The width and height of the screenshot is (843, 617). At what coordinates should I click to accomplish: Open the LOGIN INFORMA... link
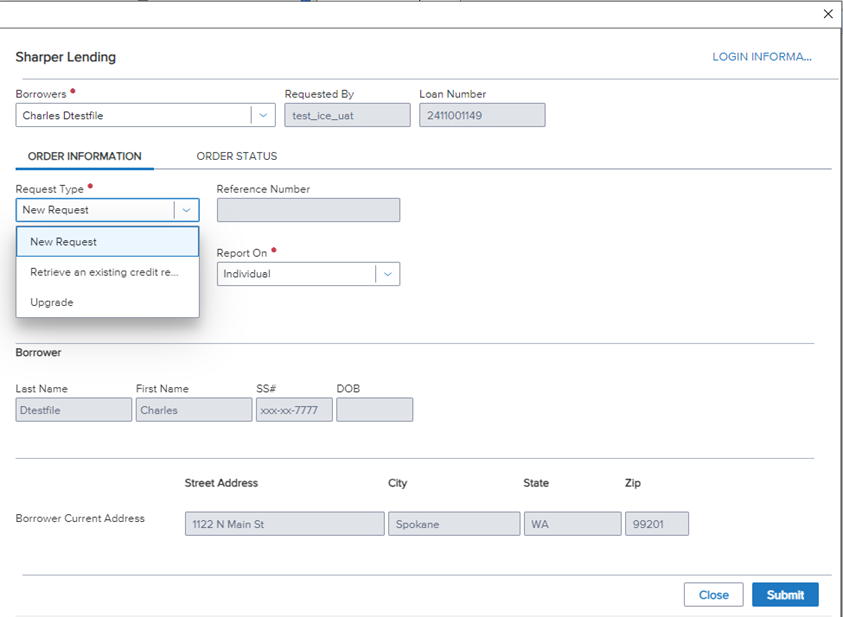click(762, 57)
